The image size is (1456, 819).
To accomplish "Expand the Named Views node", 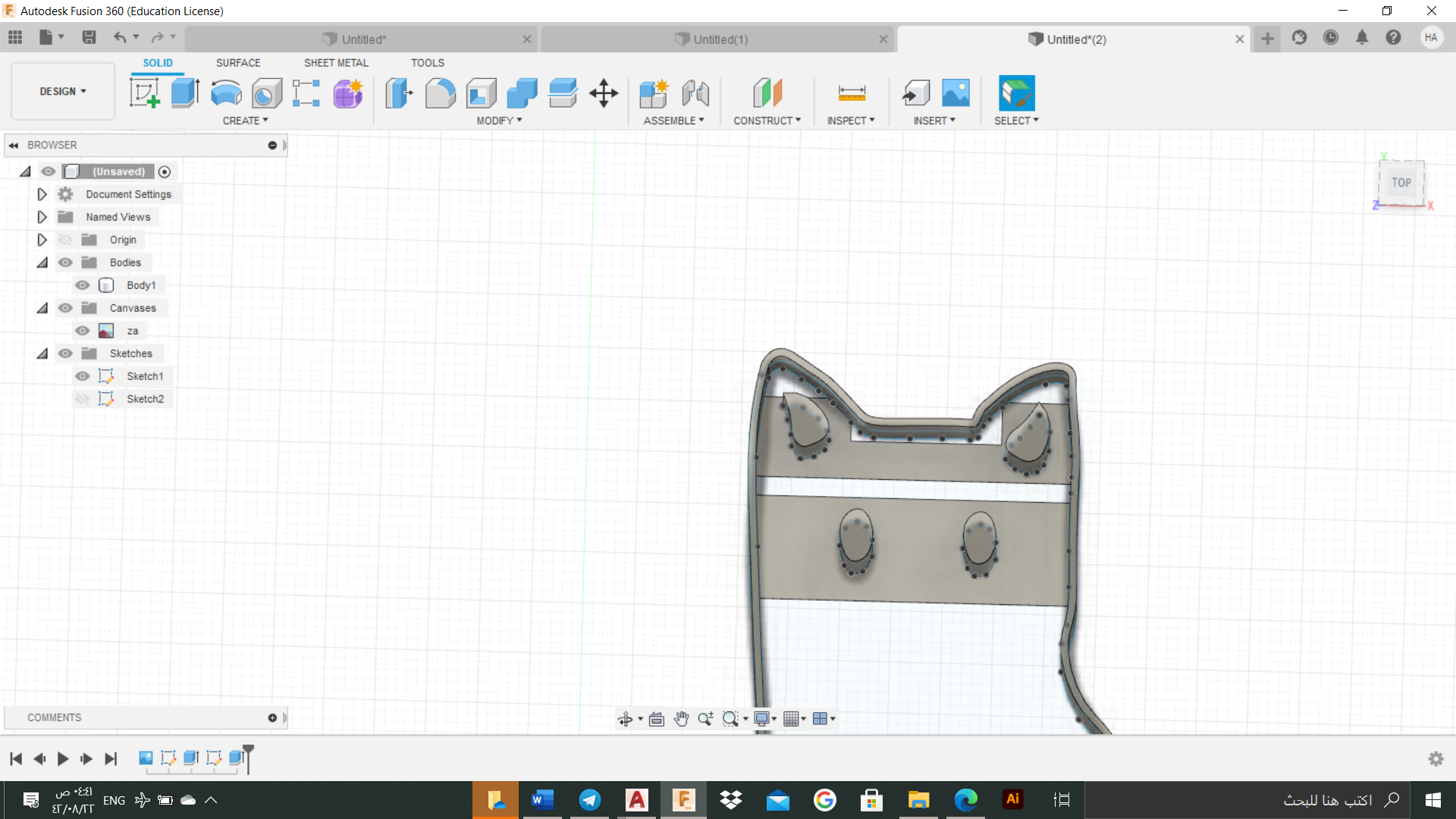I will [x=42, y=217].
